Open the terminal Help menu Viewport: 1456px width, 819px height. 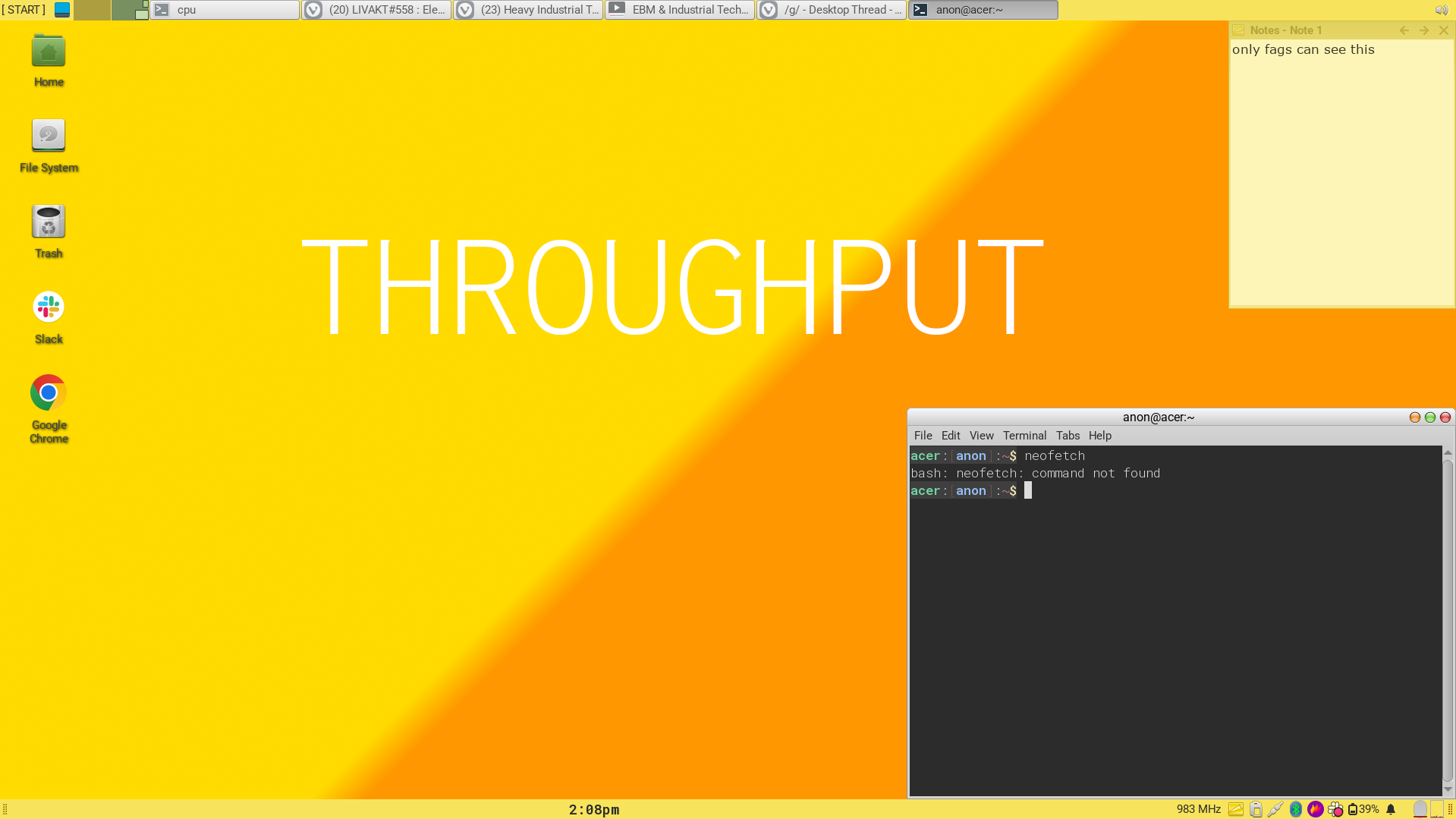click(1100, 436)
